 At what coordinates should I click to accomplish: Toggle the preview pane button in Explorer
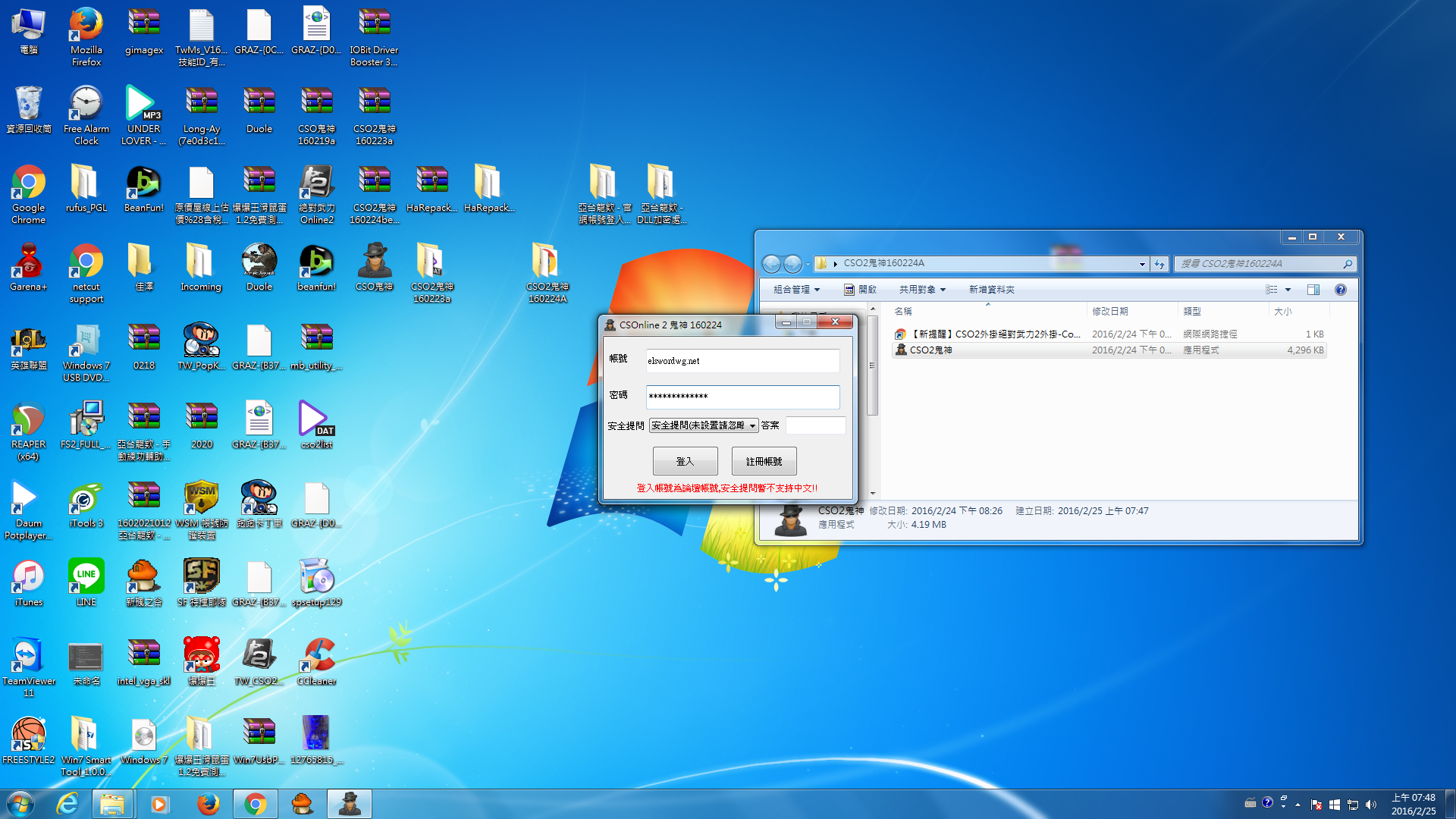click(1313, 290)
